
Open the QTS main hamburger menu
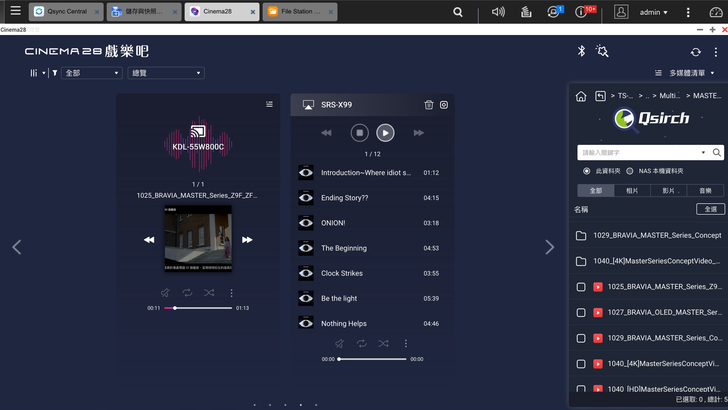tap(15, 11)
